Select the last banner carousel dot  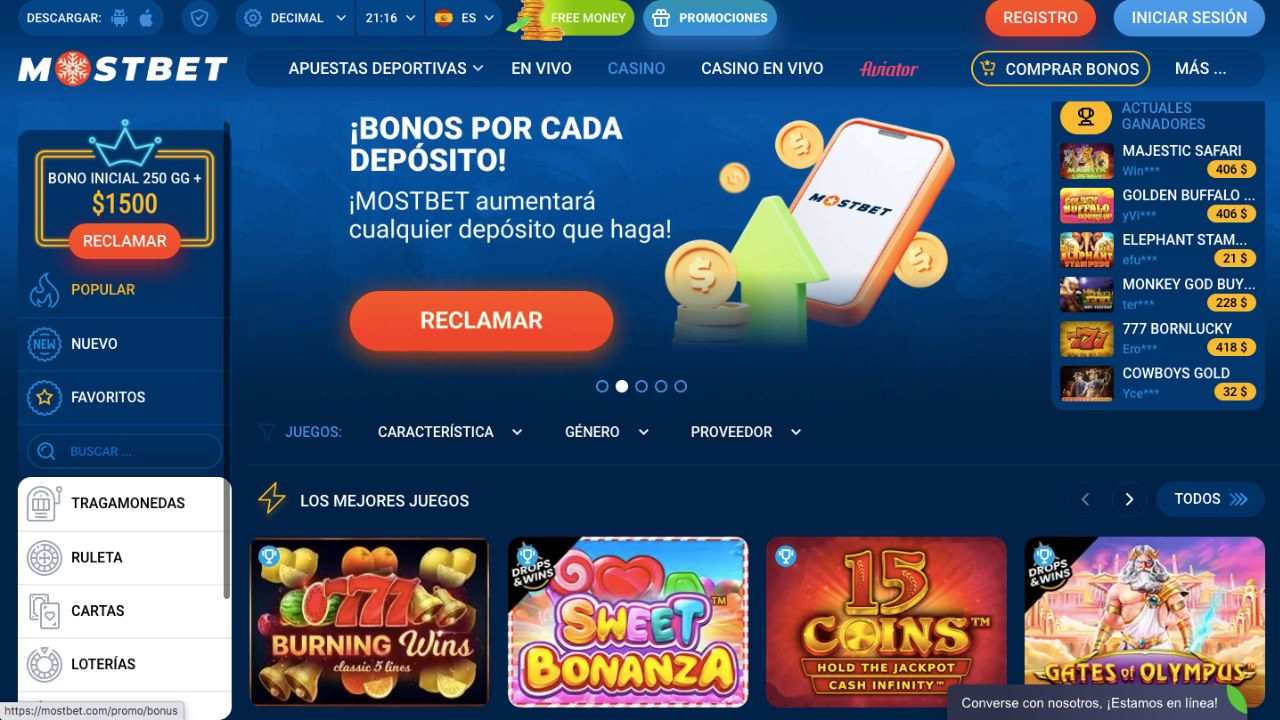(681, 386)
